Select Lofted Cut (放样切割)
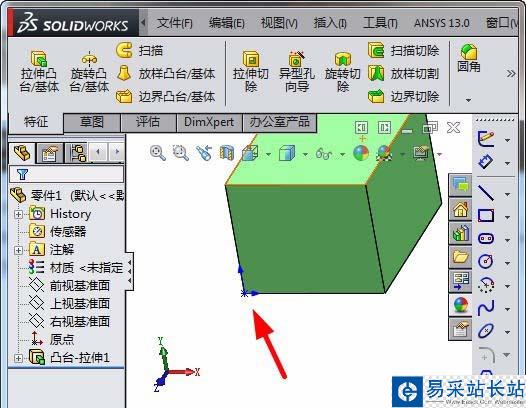The image size is (526, 408). [x=404, y=73]
